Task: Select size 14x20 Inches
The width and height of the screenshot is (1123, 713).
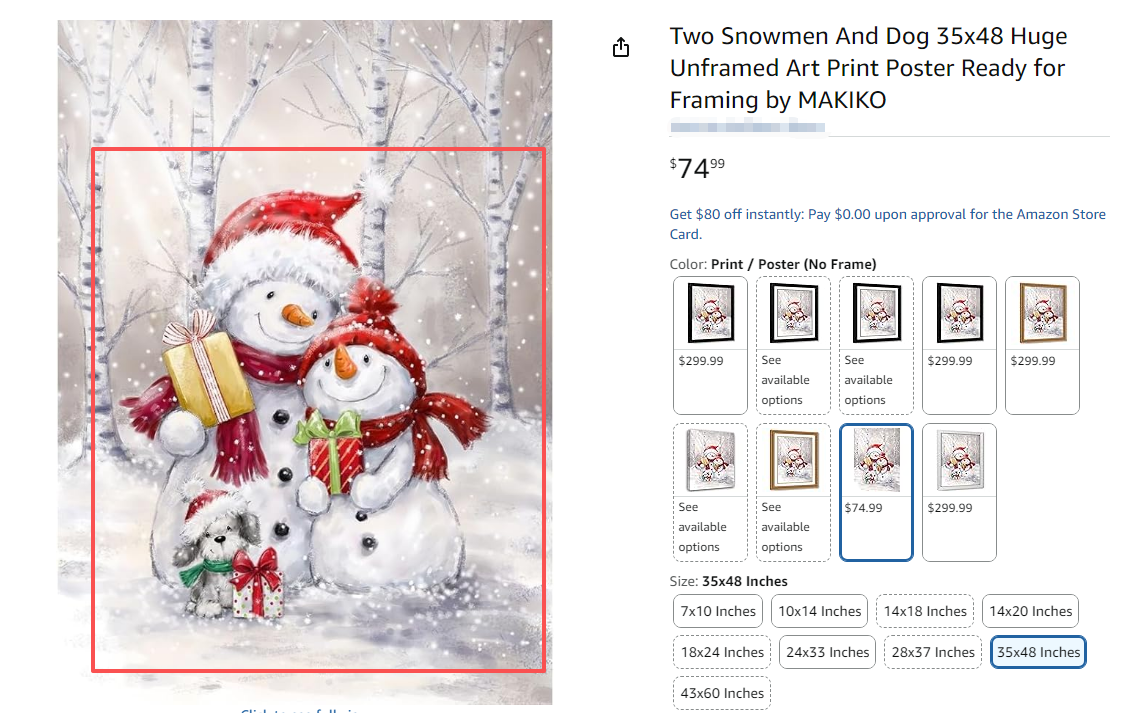Action: (1031, 611)
